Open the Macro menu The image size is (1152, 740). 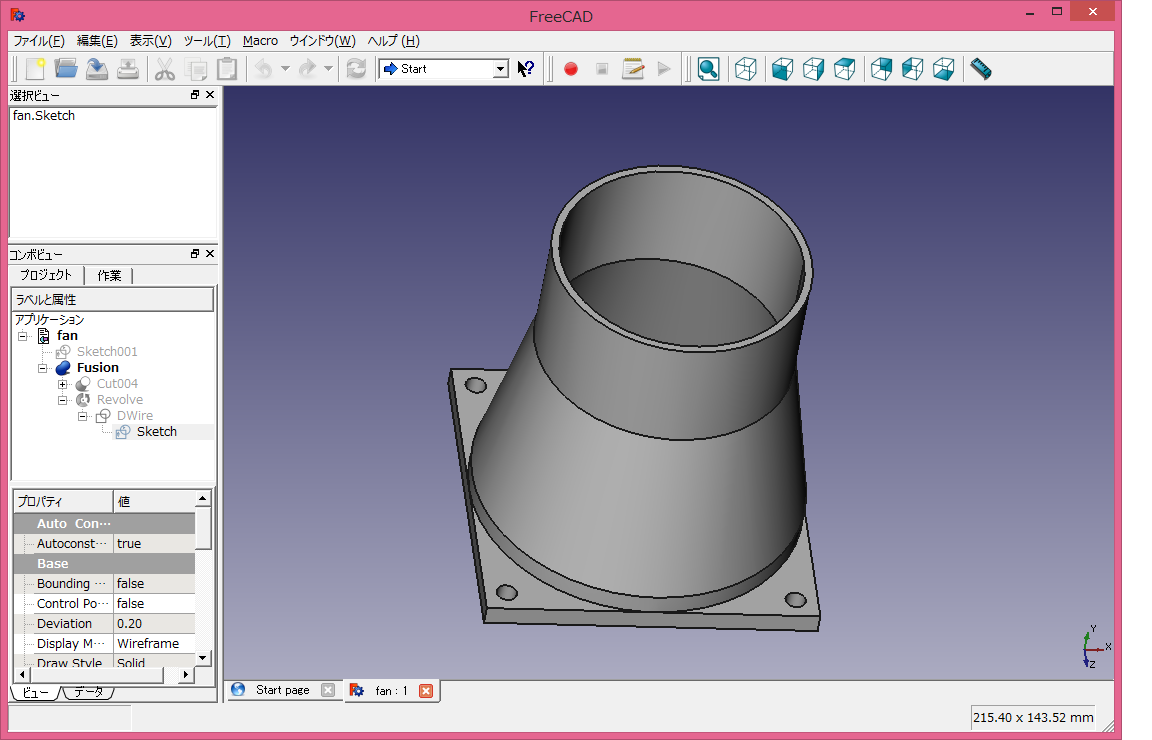[260, 41]
